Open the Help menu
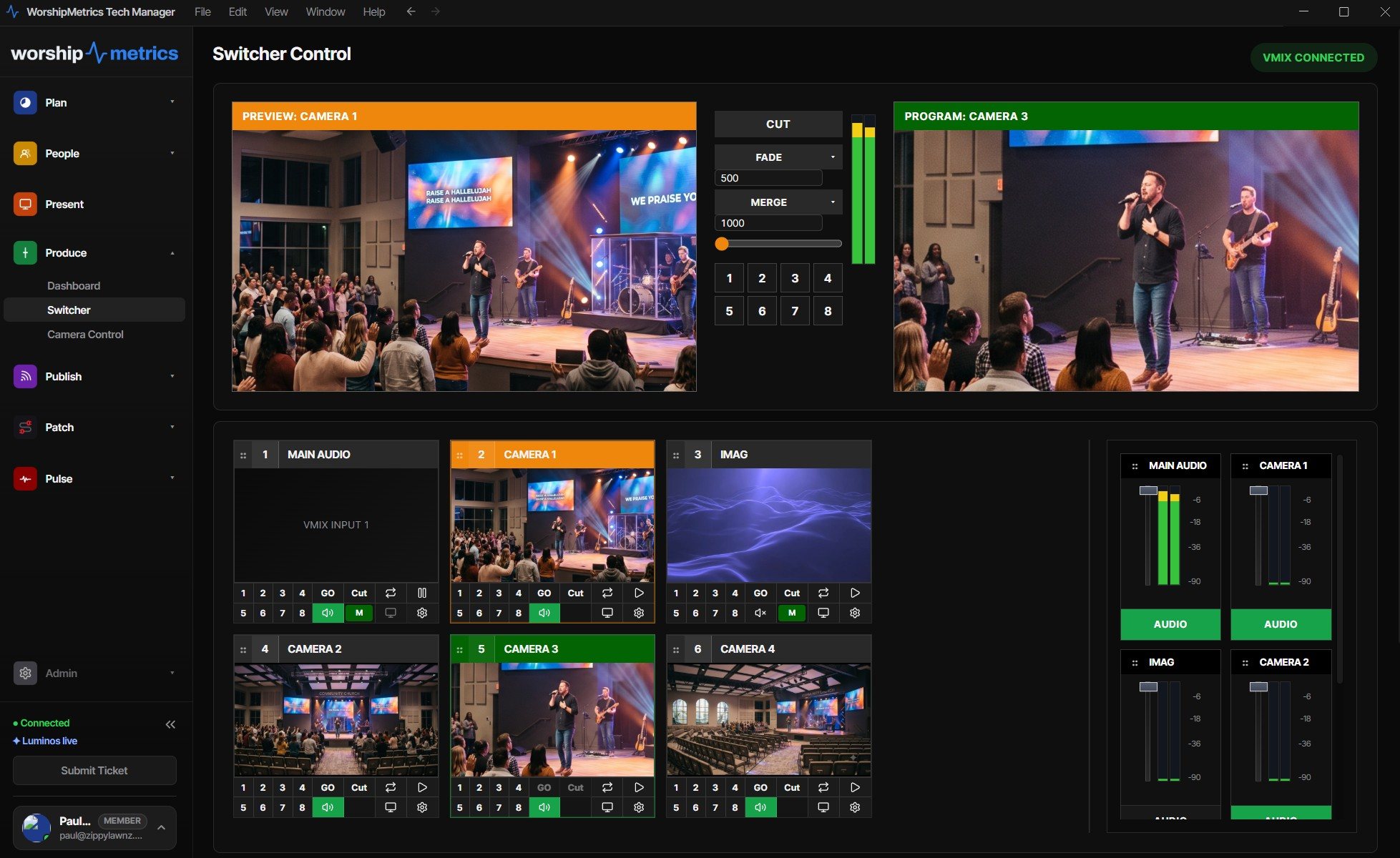This screenshot has height=858, width=1400. [373, 11]
